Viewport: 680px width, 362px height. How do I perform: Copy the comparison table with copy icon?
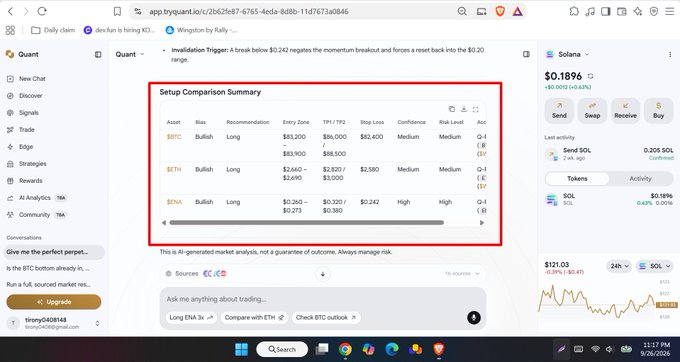coord(451,109)
